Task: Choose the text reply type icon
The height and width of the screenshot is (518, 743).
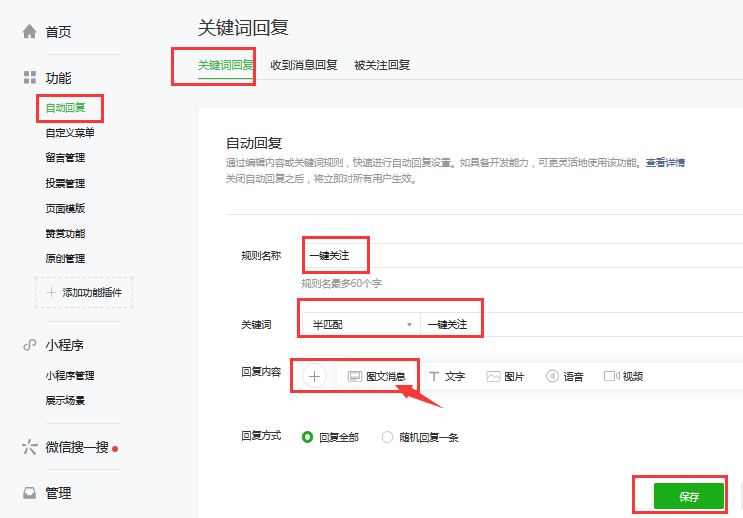Action: click(x=434, y=377)
